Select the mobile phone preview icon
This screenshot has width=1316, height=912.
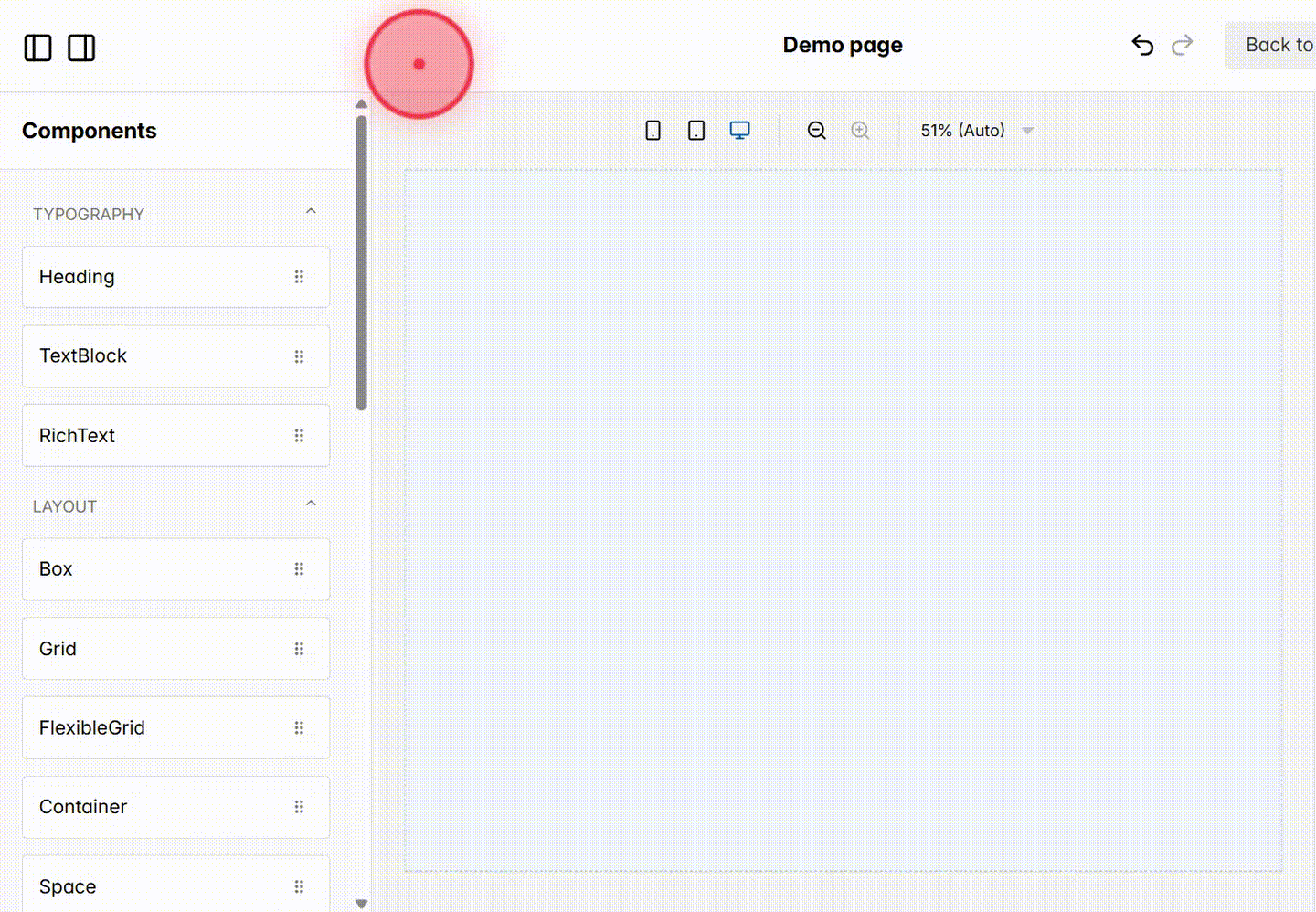(652, 130)
